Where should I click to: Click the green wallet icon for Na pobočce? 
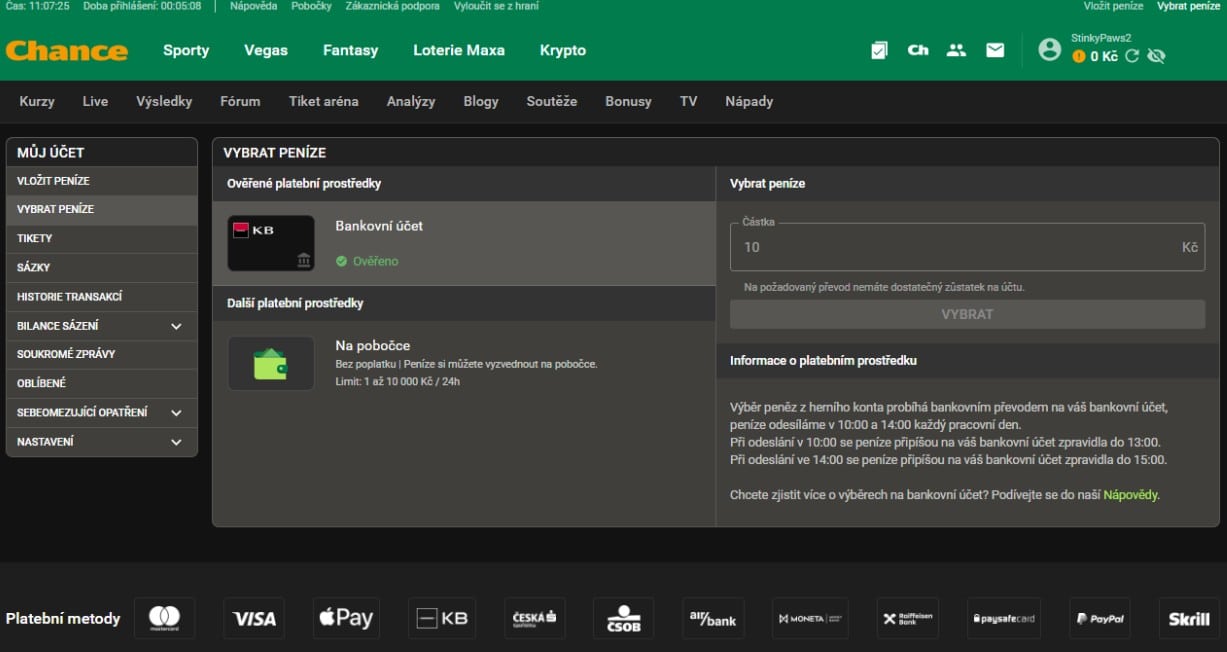tap(271, 363)
